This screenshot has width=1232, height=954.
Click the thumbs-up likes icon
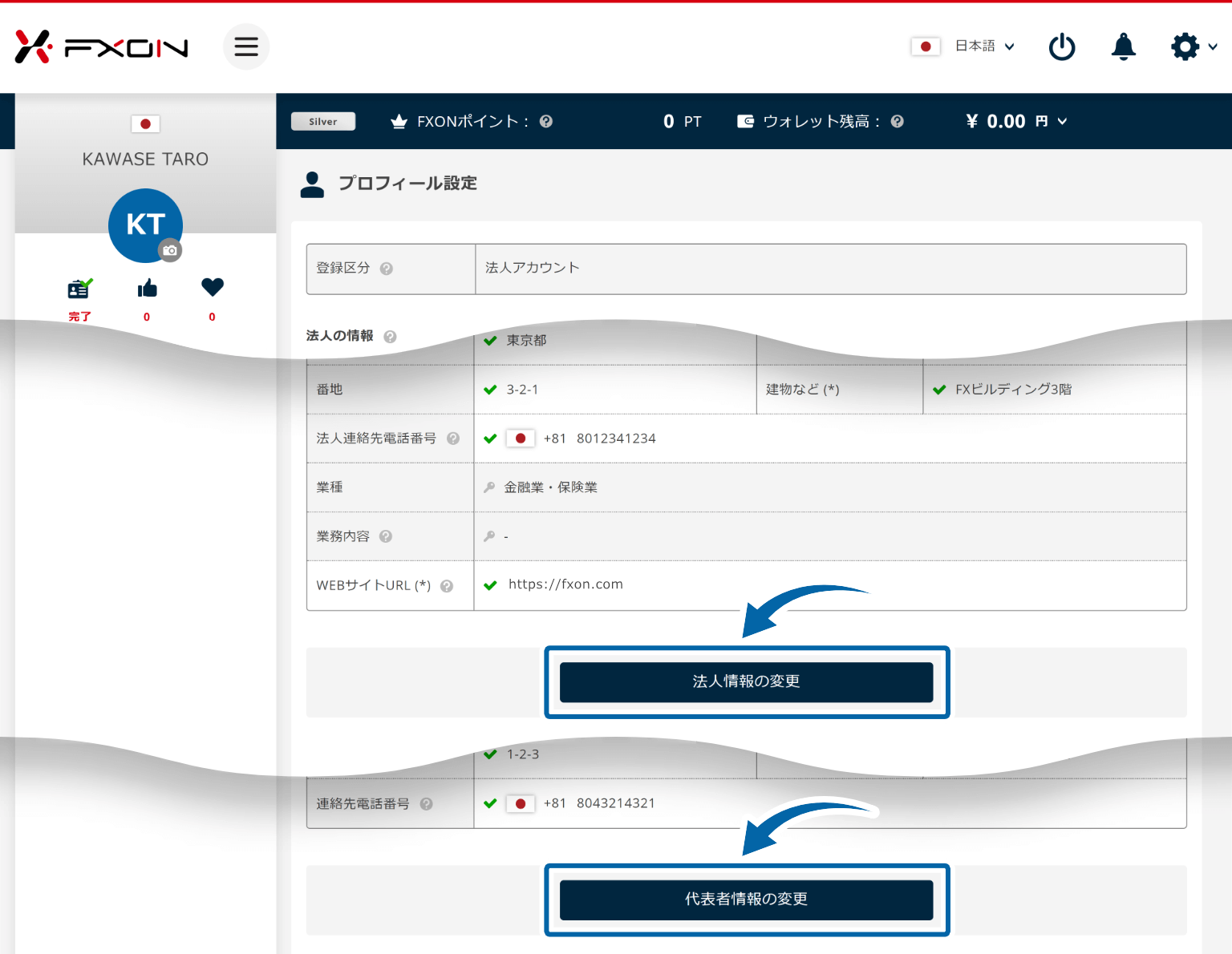pos(147,288)
